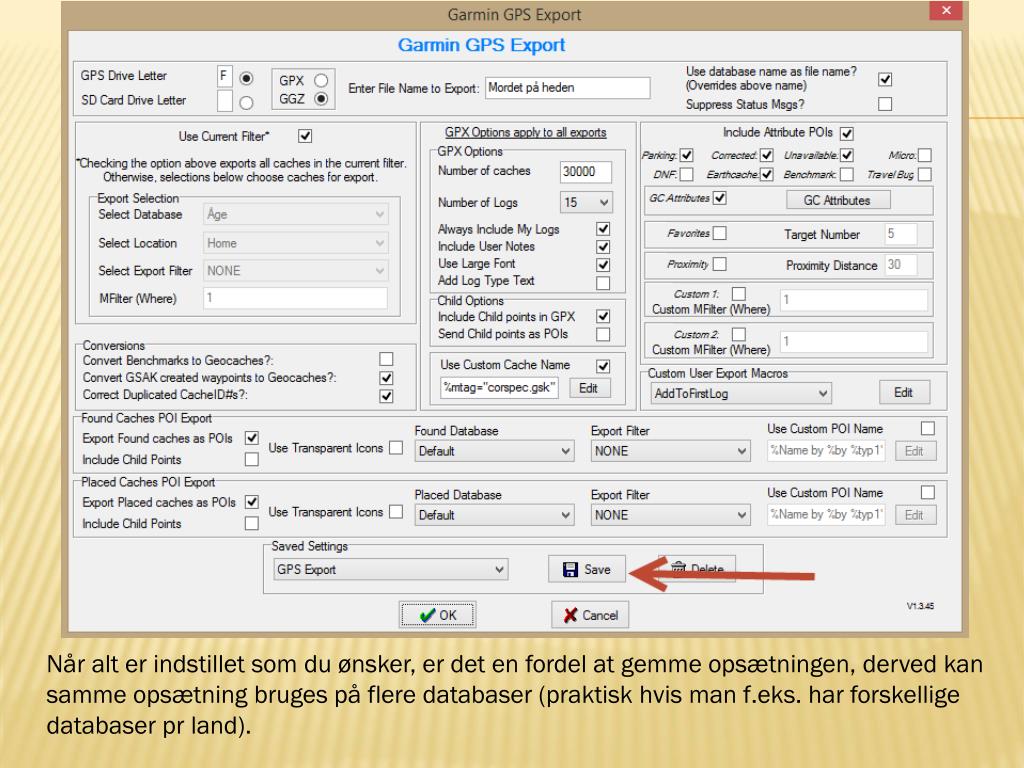Click the Number of caches field

[x=586, y=171]
